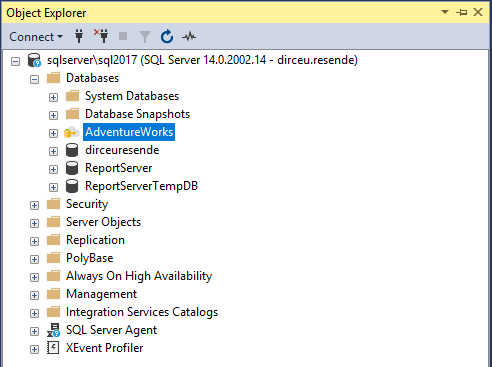The height and width of the screenshot is (367, 492).
Task: Open the Connect dropdown
Action: coord(36,37)
